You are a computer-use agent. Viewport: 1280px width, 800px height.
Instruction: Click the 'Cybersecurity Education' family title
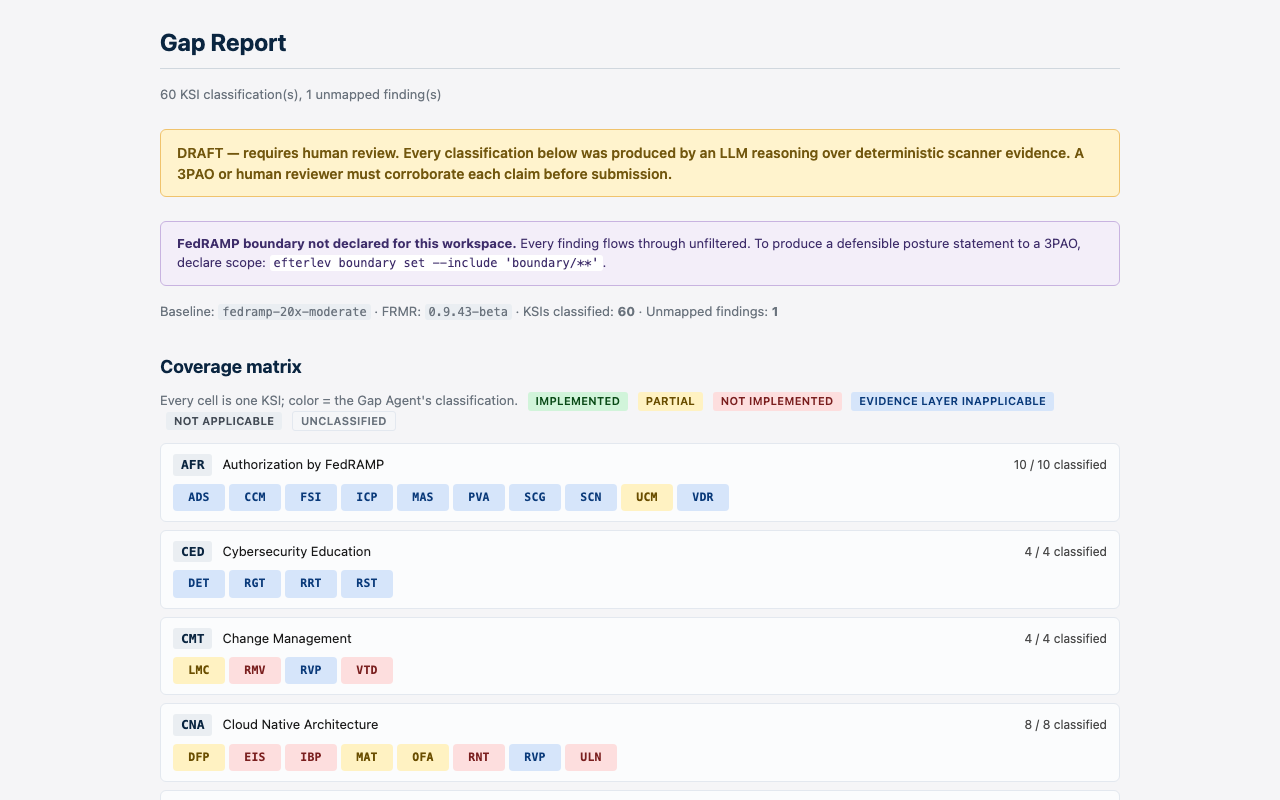[x=297, y=552]
